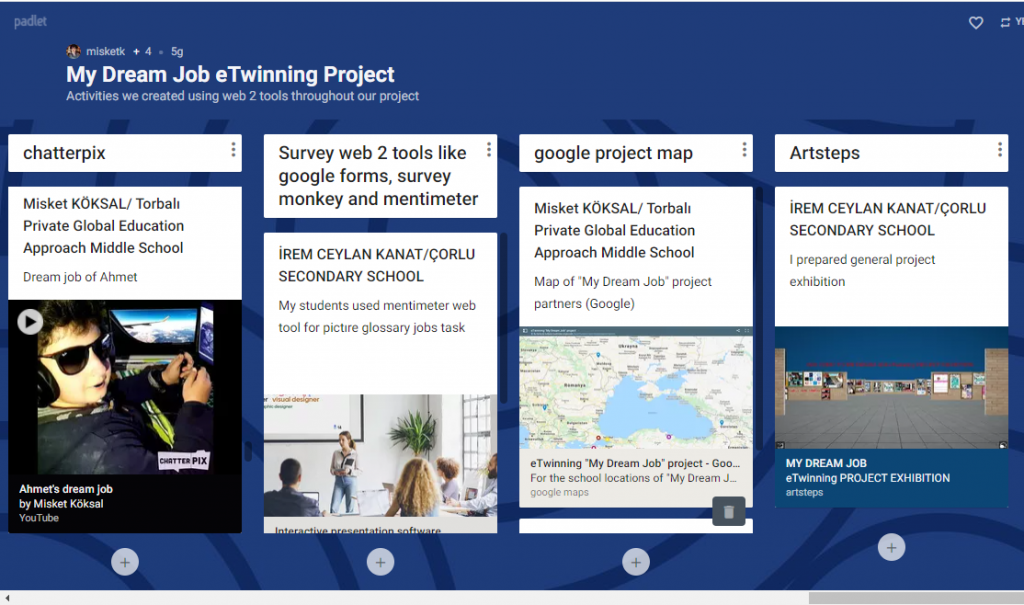Click the 'I prepared general project exhibition' text

pos(862,270)
